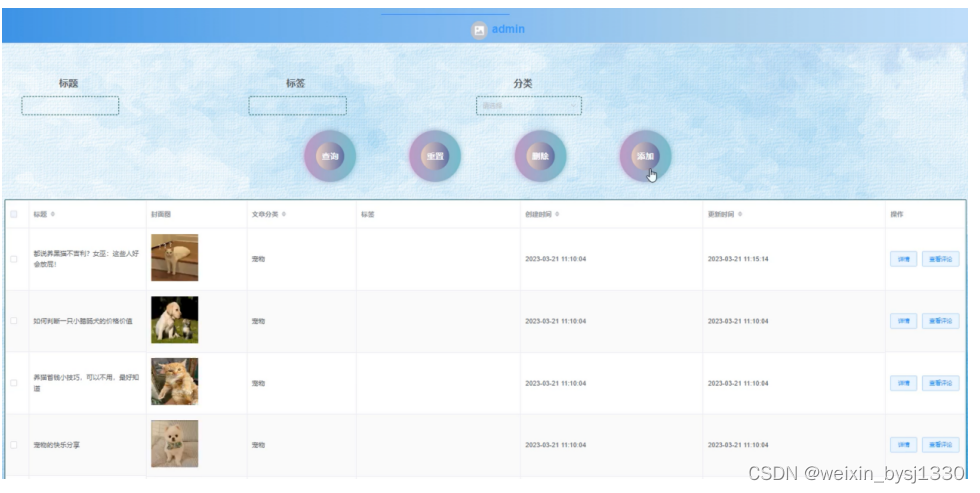The width and height of the screenshot is (980, 493).
Task: Click the round 添加 button
Action: tap(646, 156)
